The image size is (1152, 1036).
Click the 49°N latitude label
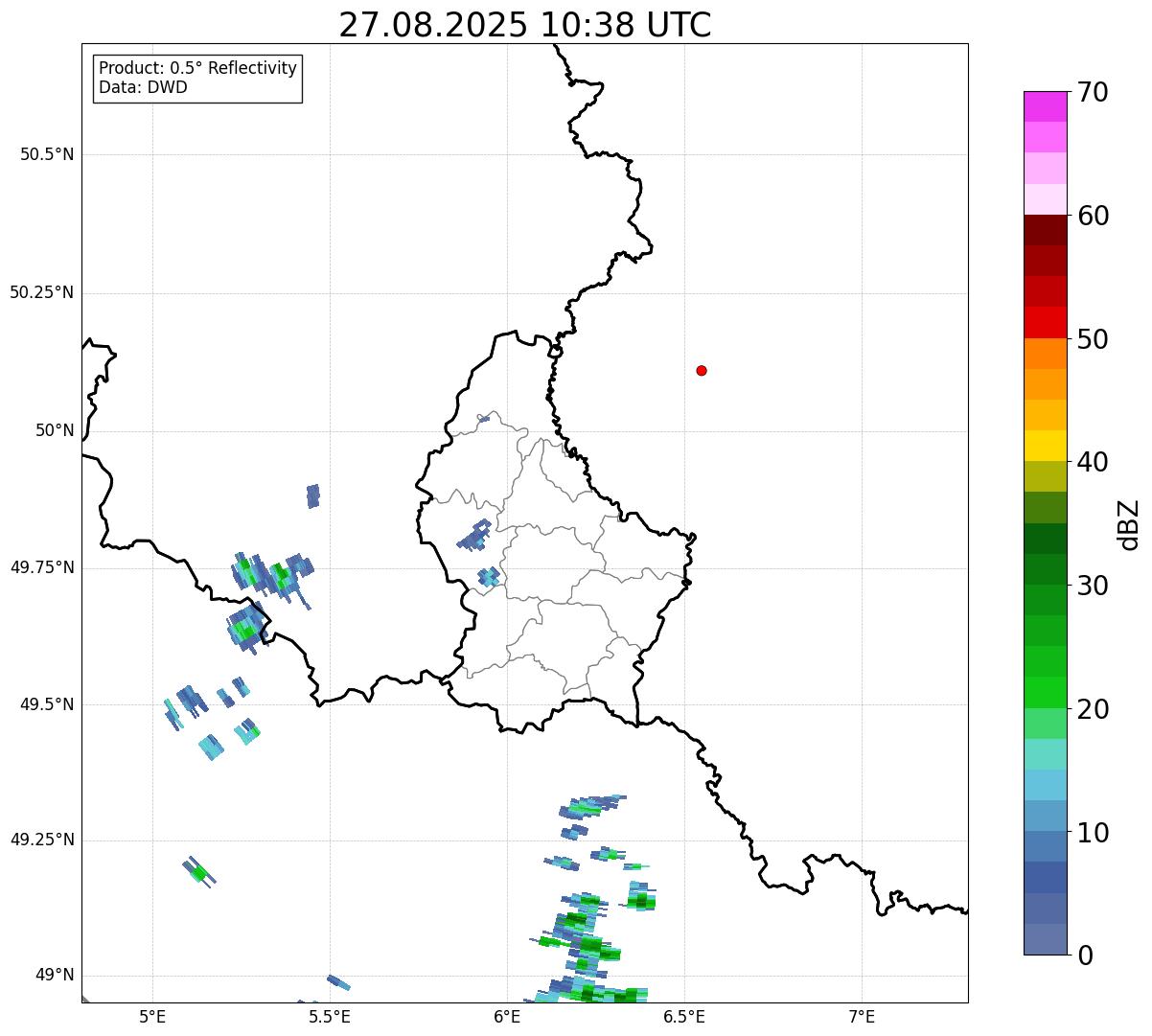pyautogui.click(x=55, y=975)
